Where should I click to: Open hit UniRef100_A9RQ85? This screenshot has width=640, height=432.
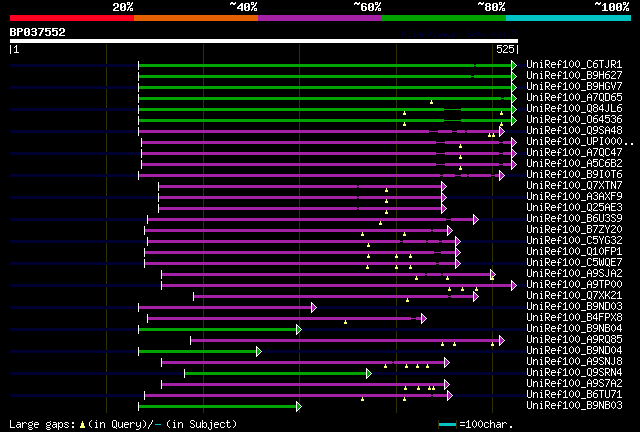click(x=574, y=340)
